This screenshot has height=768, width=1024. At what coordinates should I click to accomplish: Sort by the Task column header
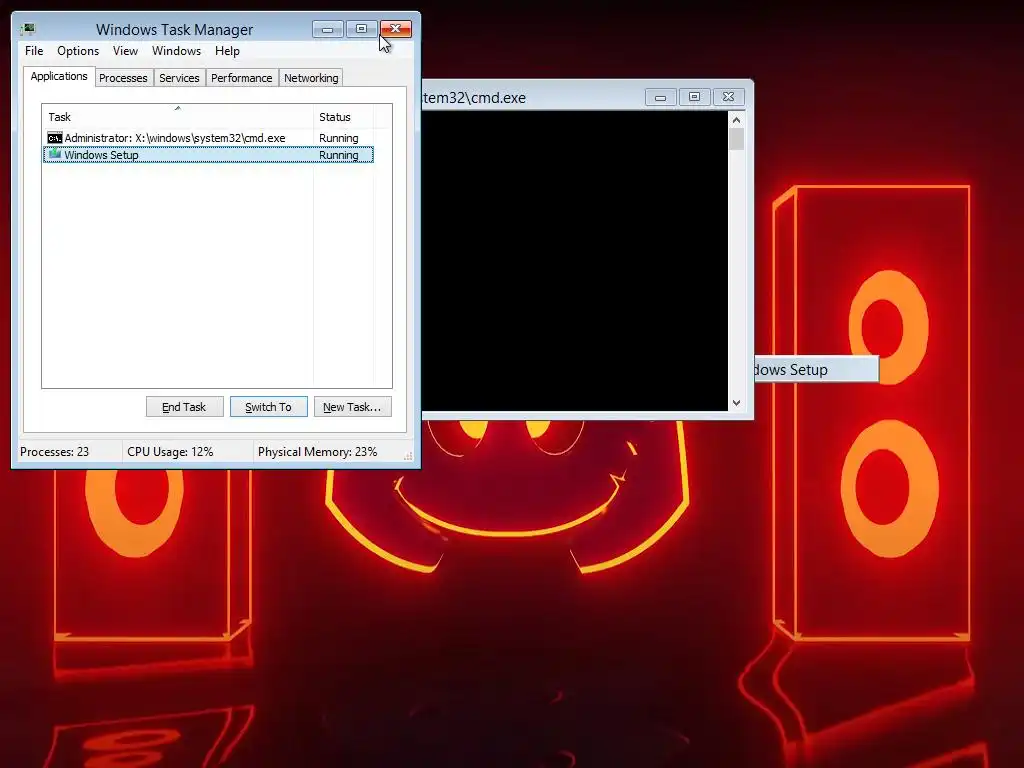177,117
